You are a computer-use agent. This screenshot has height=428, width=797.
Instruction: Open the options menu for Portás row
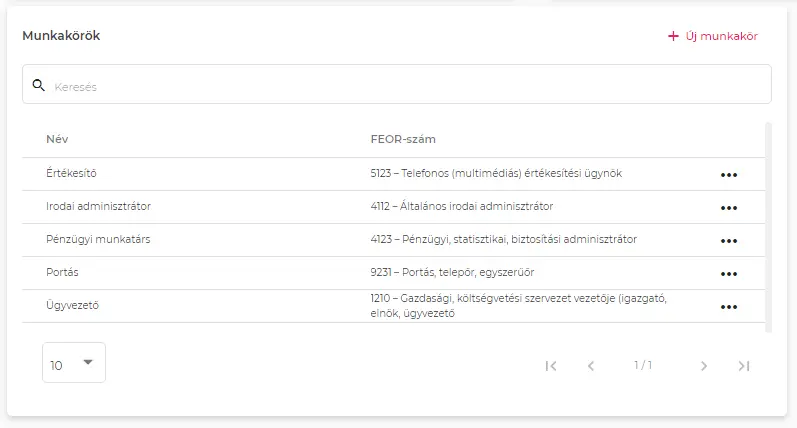tap(728, 273)
